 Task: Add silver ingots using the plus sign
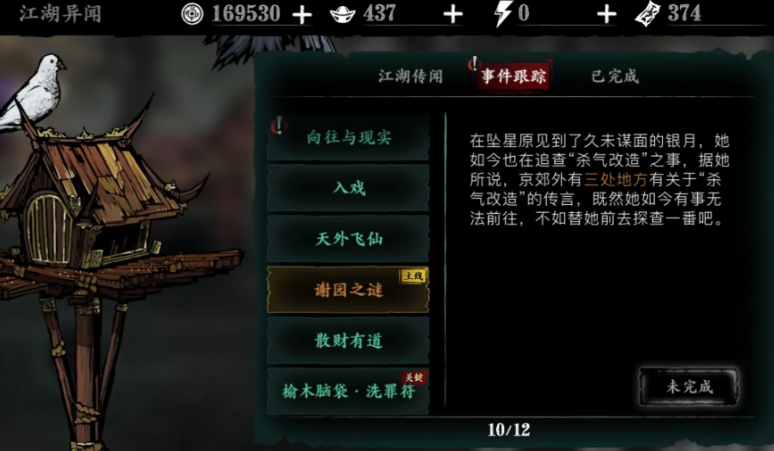click(453, 15)
